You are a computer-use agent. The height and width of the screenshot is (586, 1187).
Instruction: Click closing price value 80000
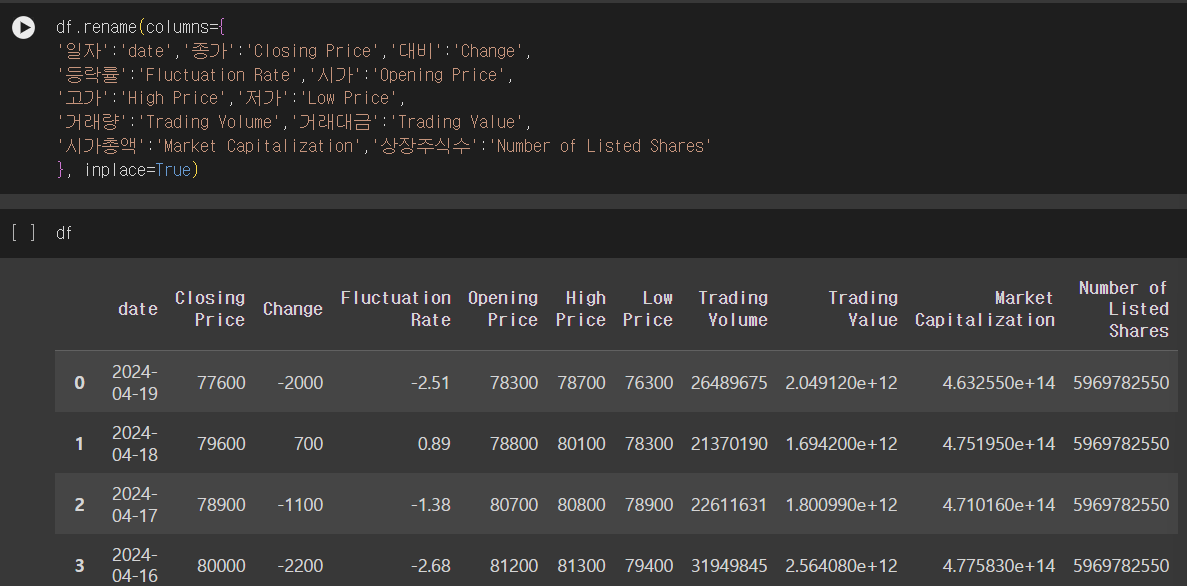coord(221,566)
